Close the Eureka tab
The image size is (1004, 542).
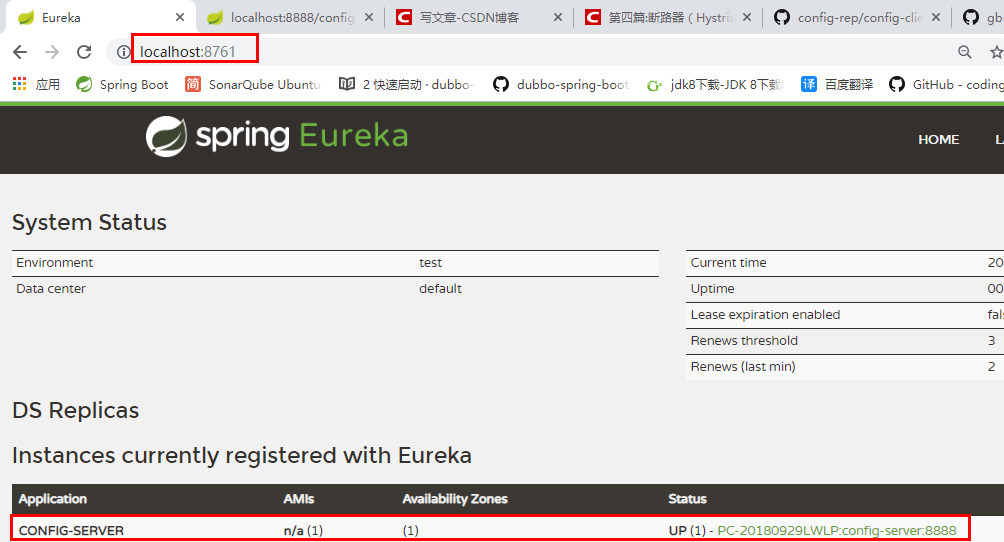[x=180, y=17]
